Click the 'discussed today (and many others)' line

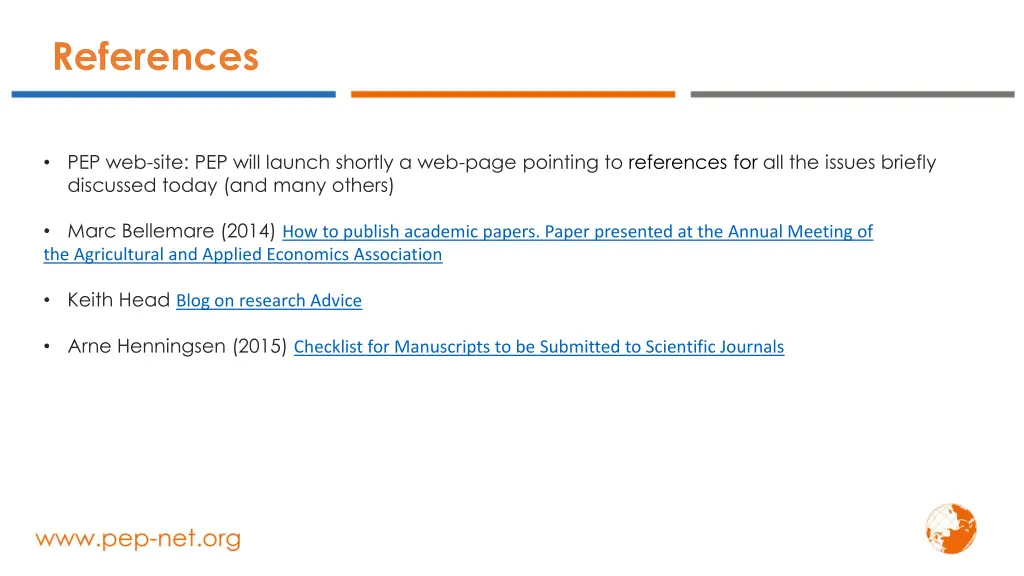(x=231, y=185)
